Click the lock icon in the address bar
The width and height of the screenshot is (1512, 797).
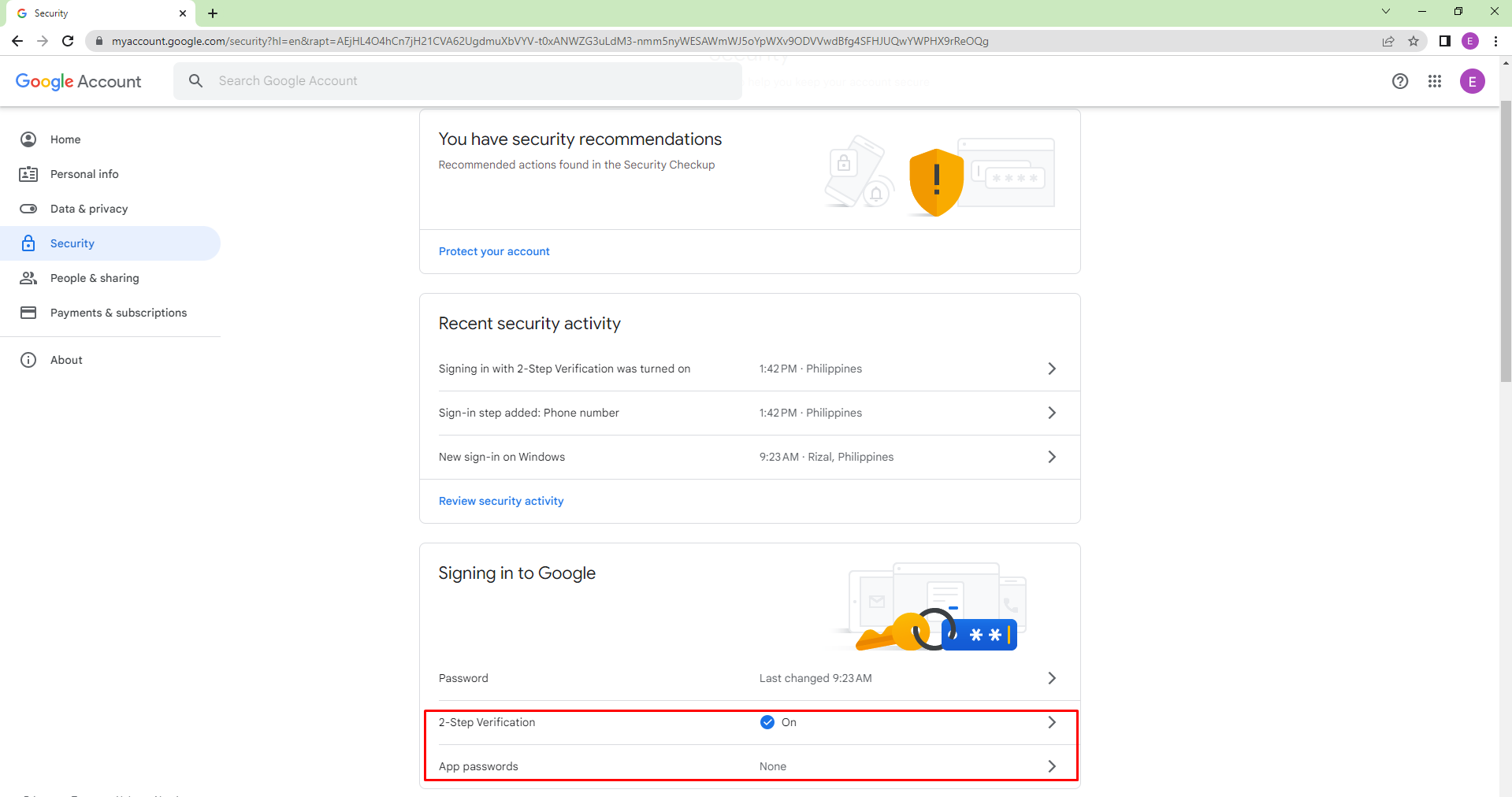pyautogui.click(x=99, y=41)
